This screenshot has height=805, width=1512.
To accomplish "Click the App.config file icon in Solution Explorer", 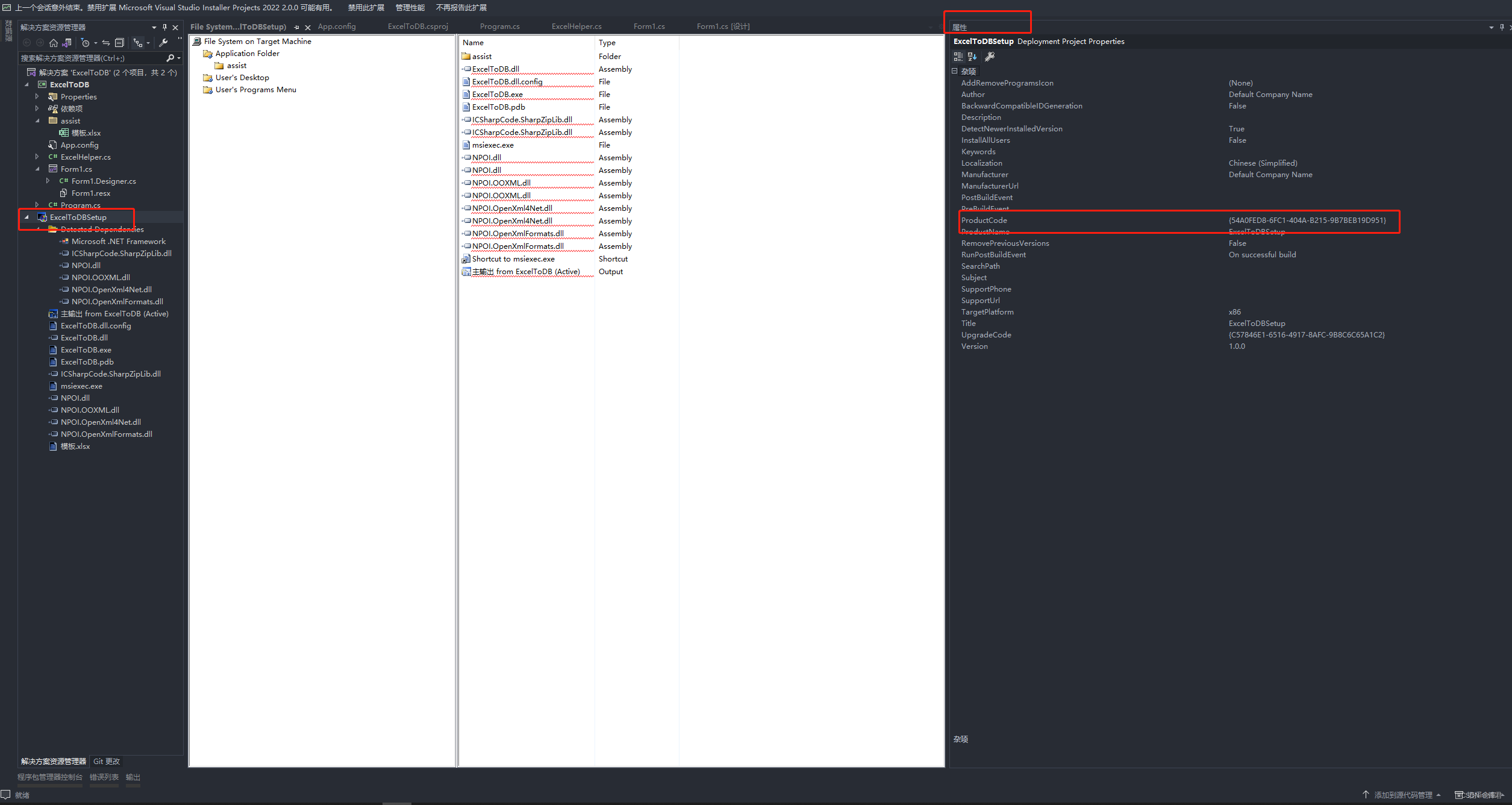I will (53, 145).
